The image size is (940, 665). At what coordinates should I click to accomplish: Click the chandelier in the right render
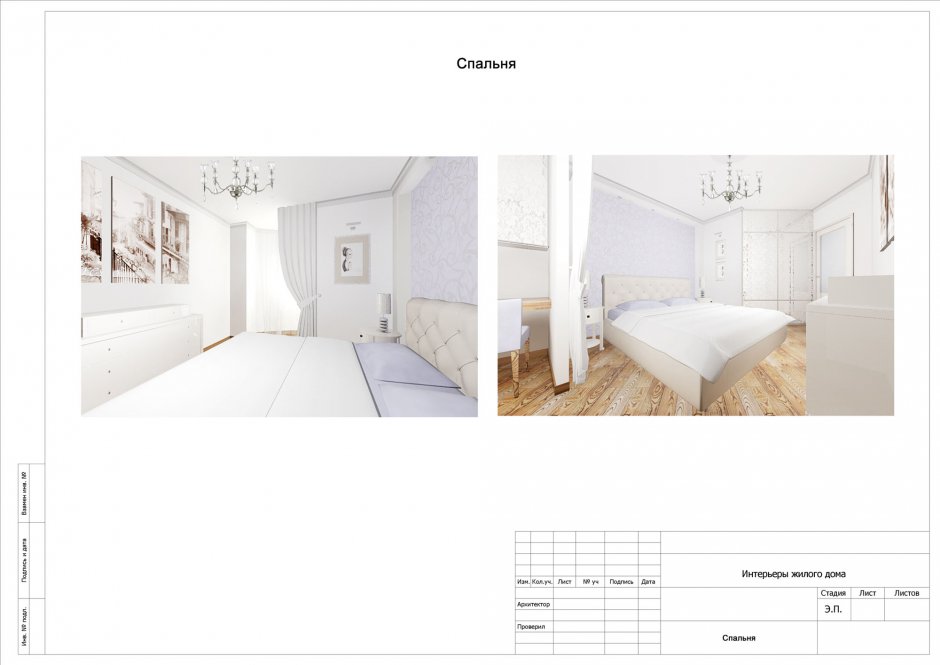coord(730,181)
